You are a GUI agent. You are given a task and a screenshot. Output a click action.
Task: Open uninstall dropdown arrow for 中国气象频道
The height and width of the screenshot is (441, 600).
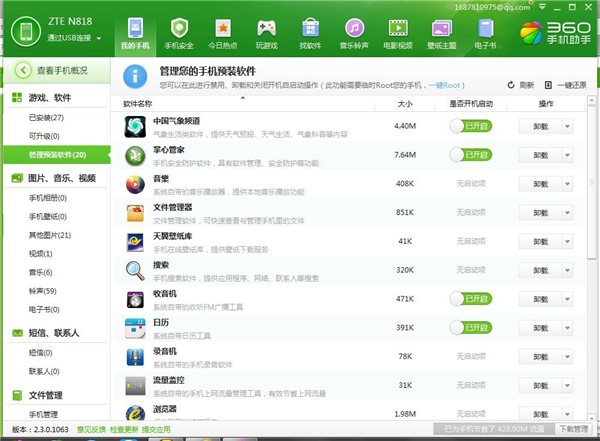coord(567,126)
